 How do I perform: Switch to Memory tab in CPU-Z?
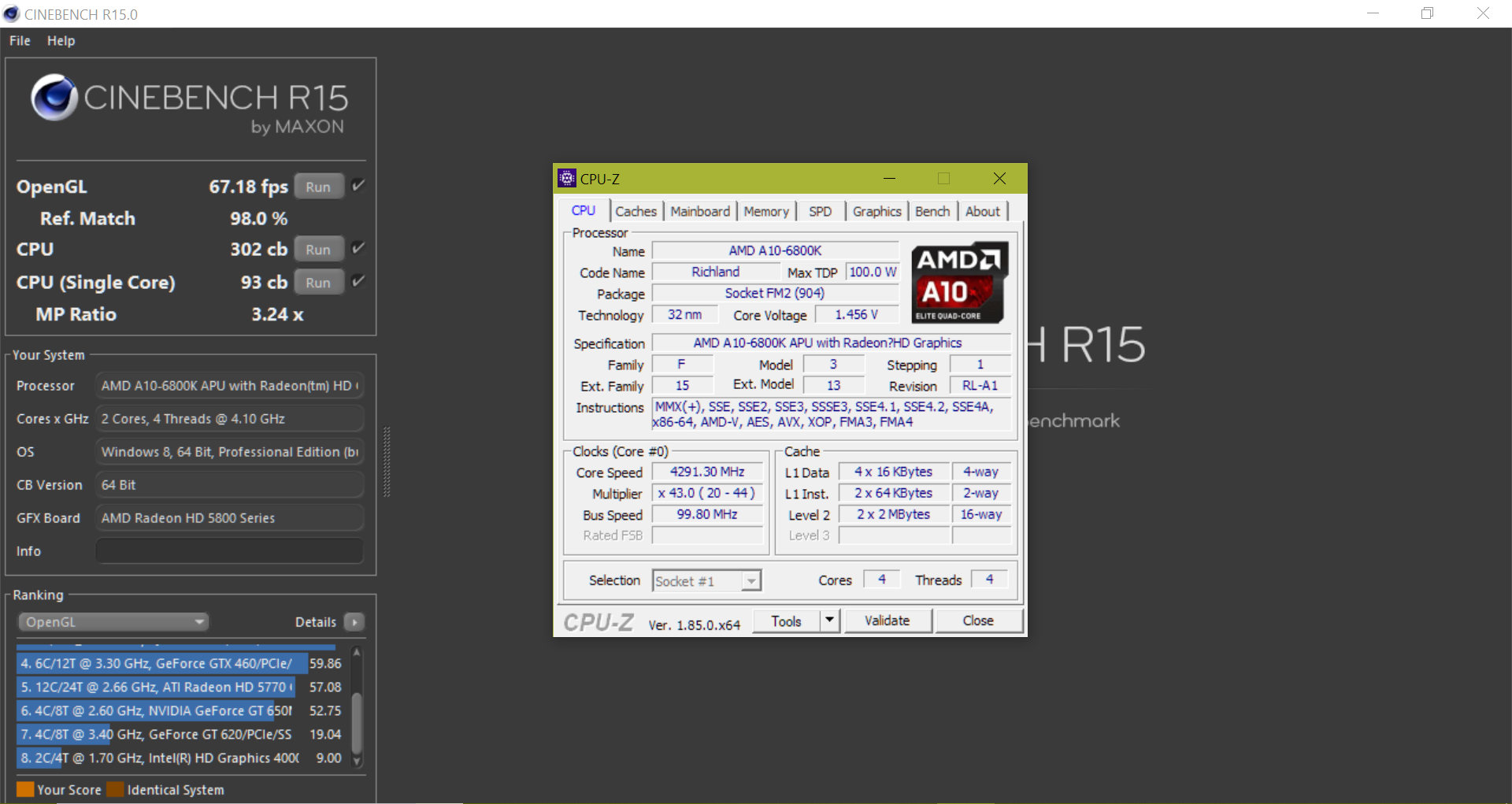[x=766, y=212]
